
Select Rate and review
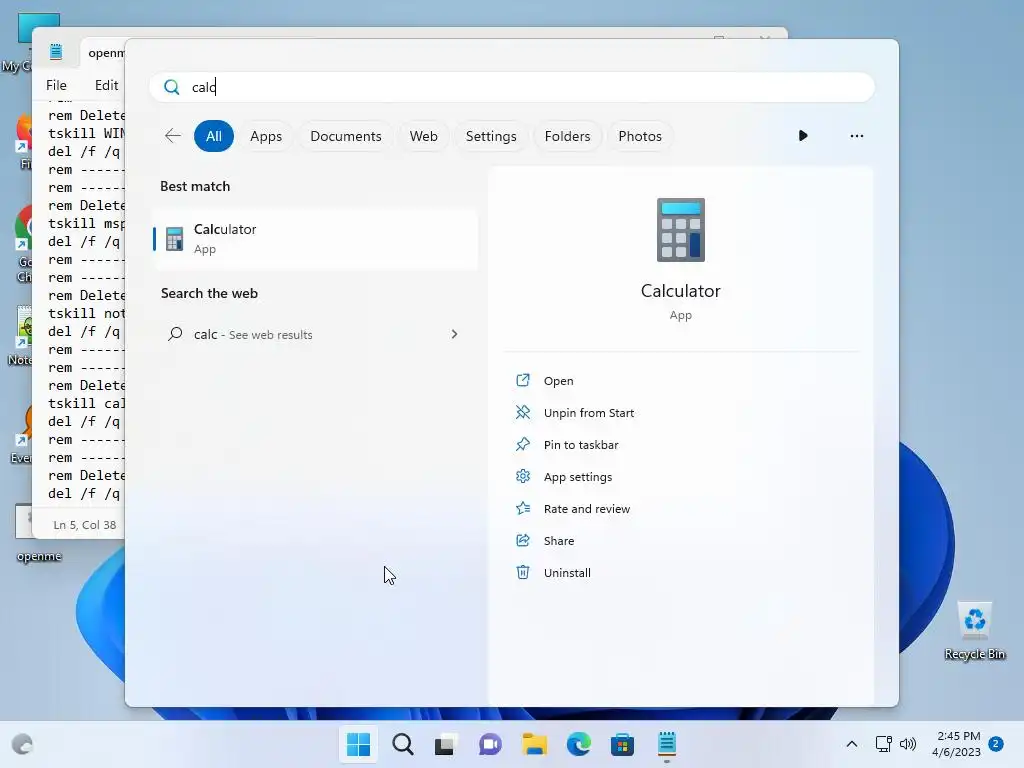click(x=586, y=509)
